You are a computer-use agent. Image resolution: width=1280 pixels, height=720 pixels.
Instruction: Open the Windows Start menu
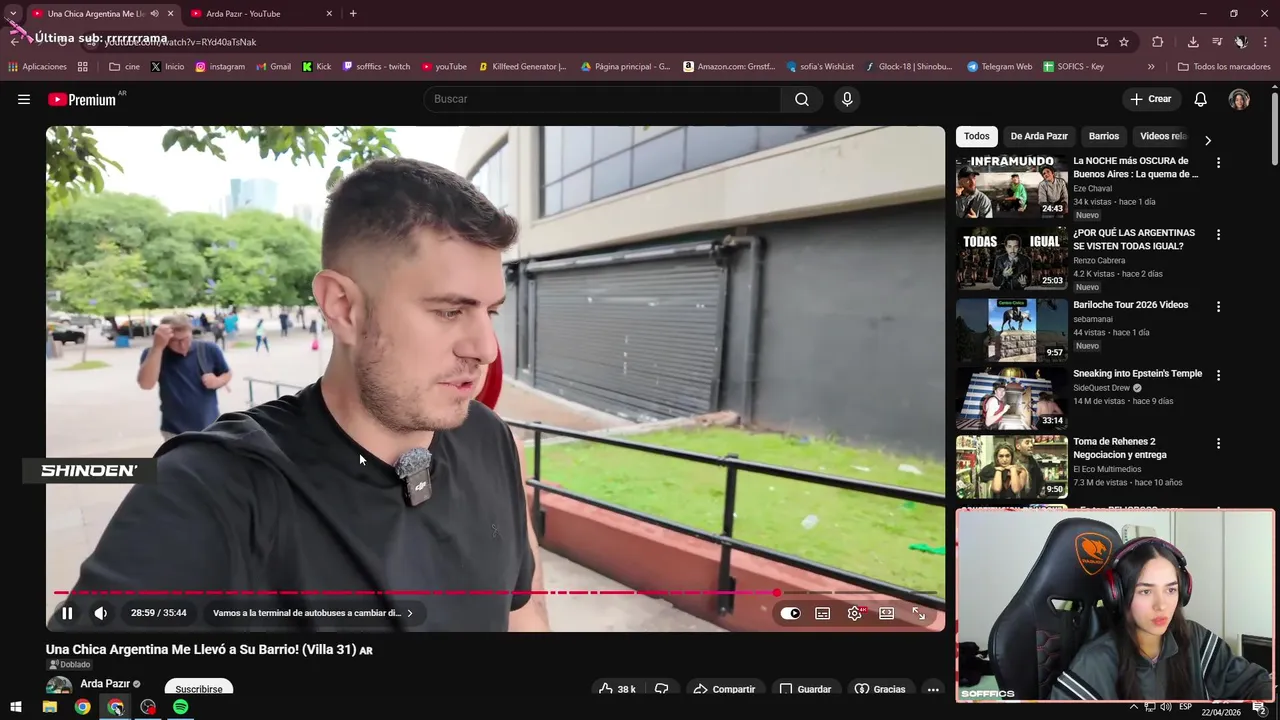(x=16, y=707)
